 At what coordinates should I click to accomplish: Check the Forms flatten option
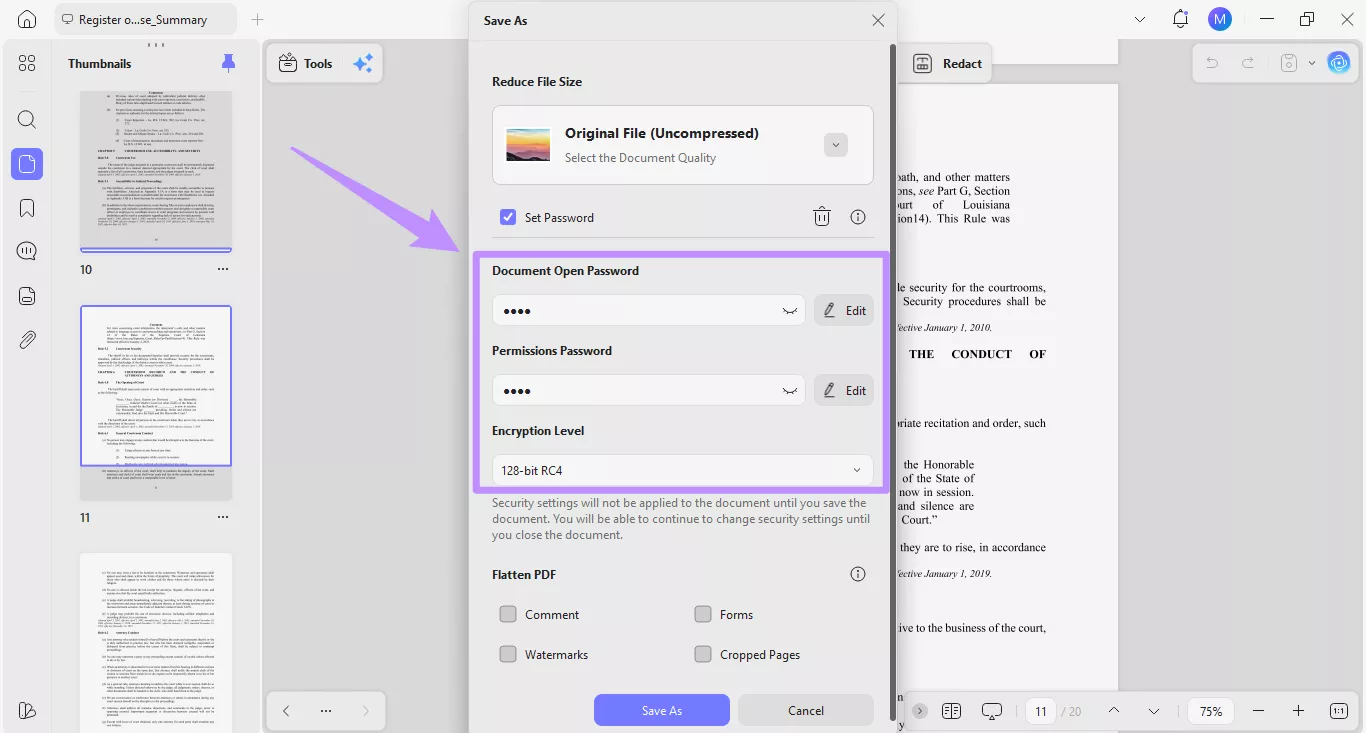click(x=703, y=614)
